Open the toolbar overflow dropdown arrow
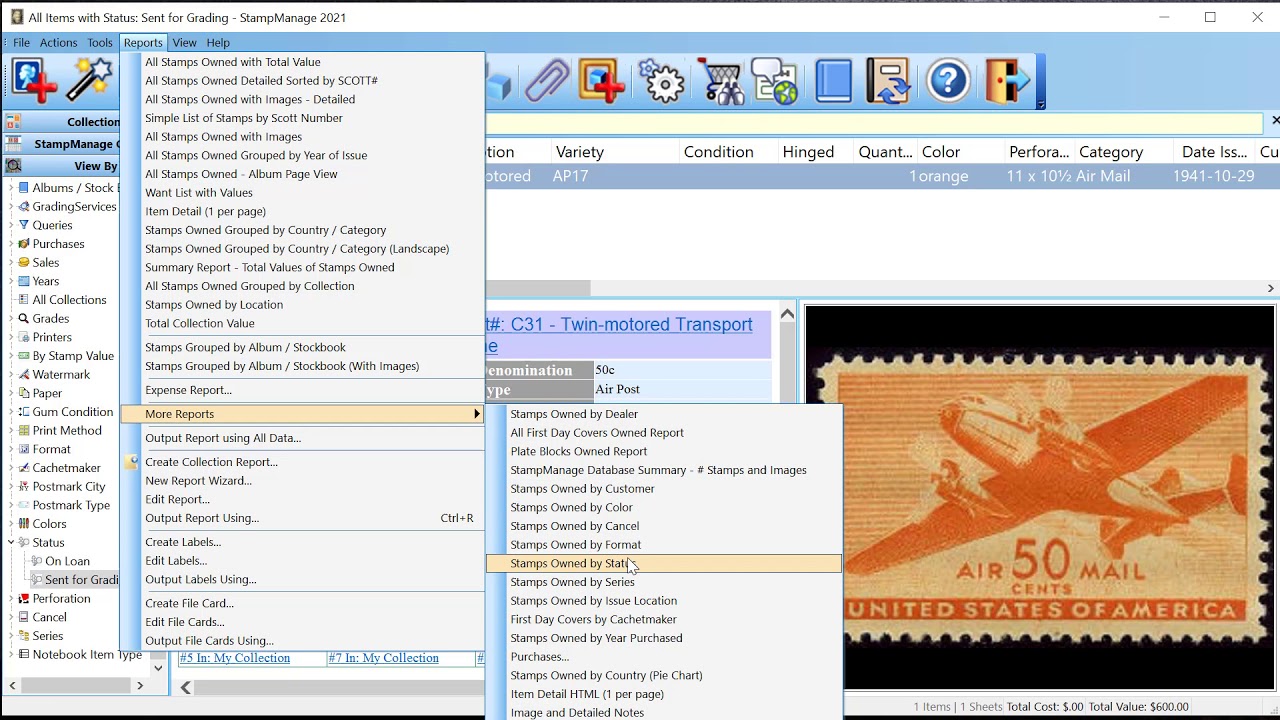 pos(1041,104)
